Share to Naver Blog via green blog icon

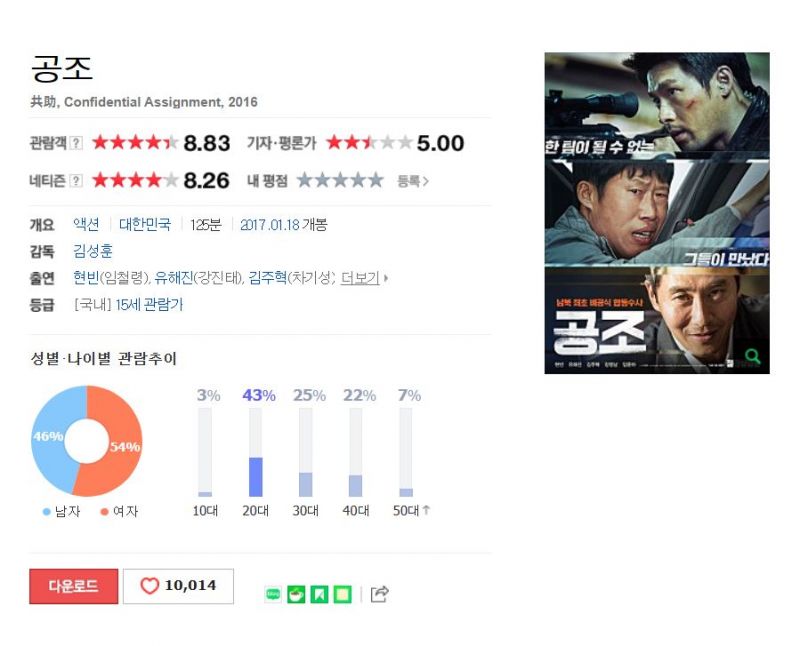[x=273, y=594]
